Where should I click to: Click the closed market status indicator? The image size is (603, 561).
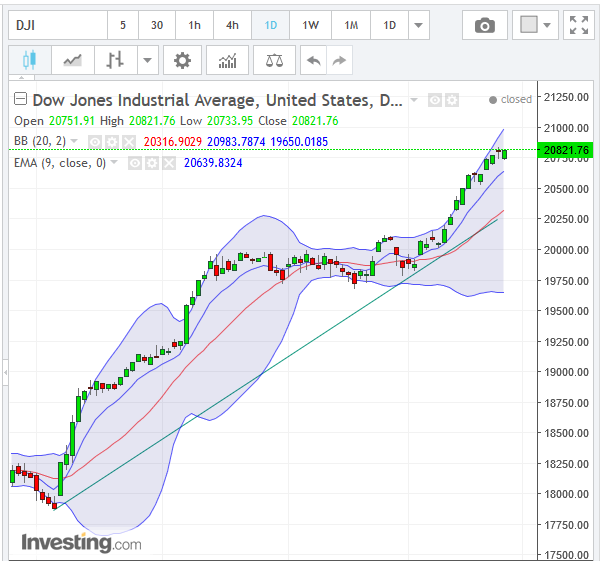pyautogui.click(x=510, y=100)
